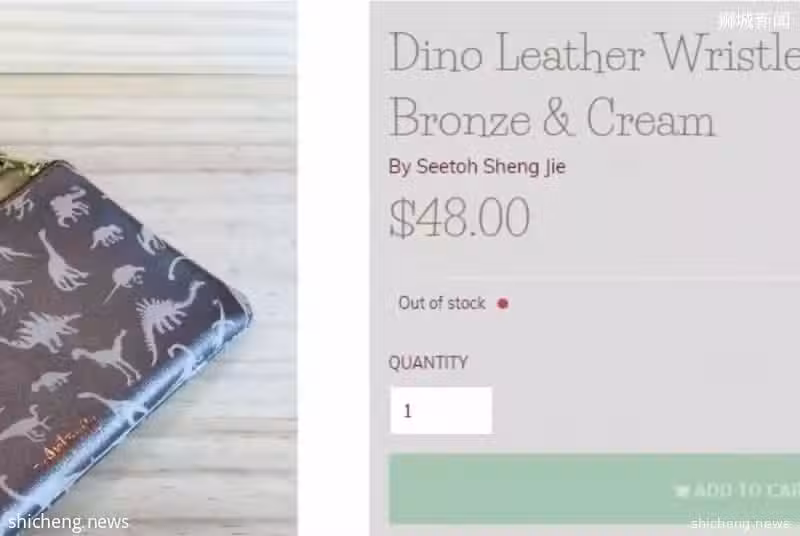The height and width of the screenshot is (536, 800).
Task: Open the dino wristlet product photo
Action: click(148, 268)
